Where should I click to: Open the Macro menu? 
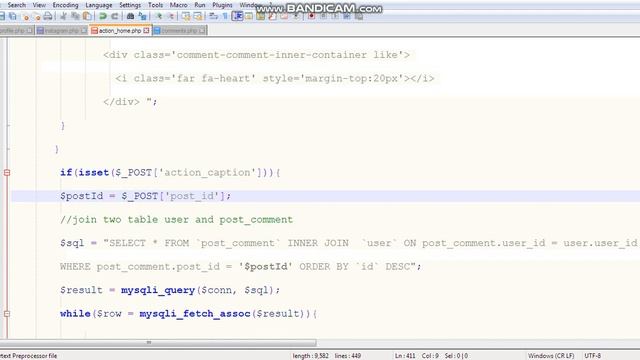click(x=178, y=5)
